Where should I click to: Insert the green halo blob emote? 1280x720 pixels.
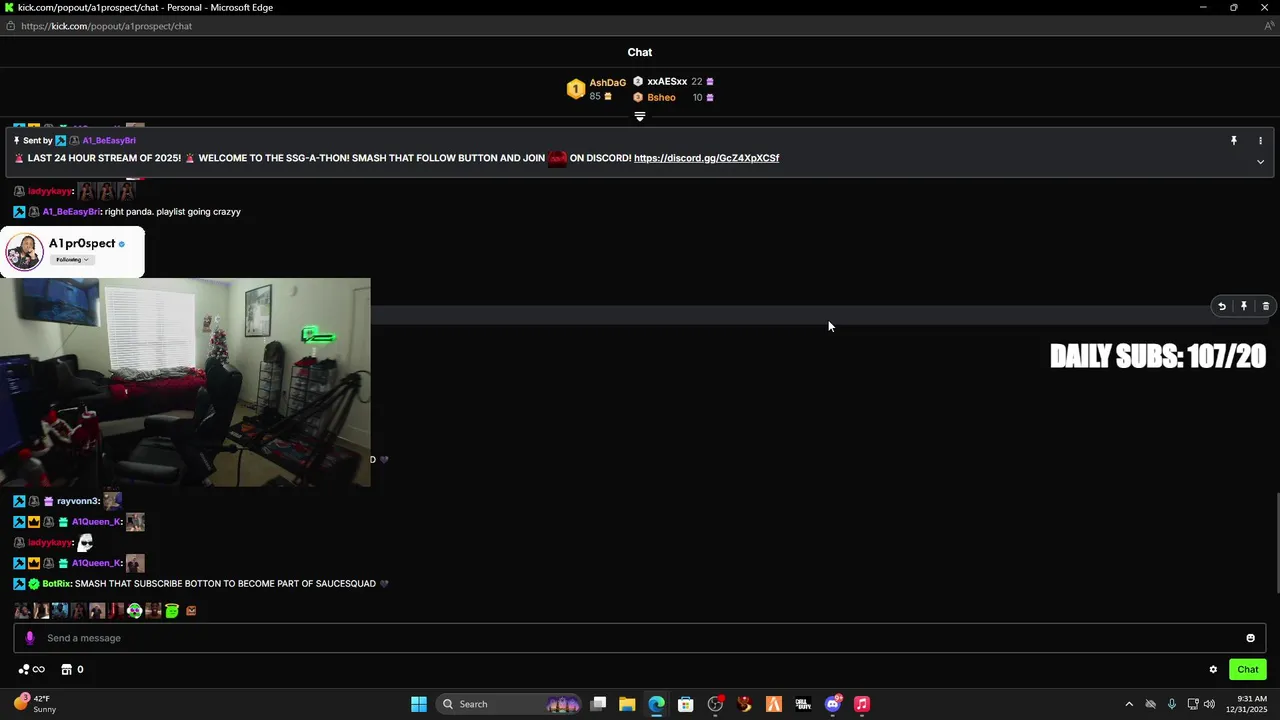172,610
